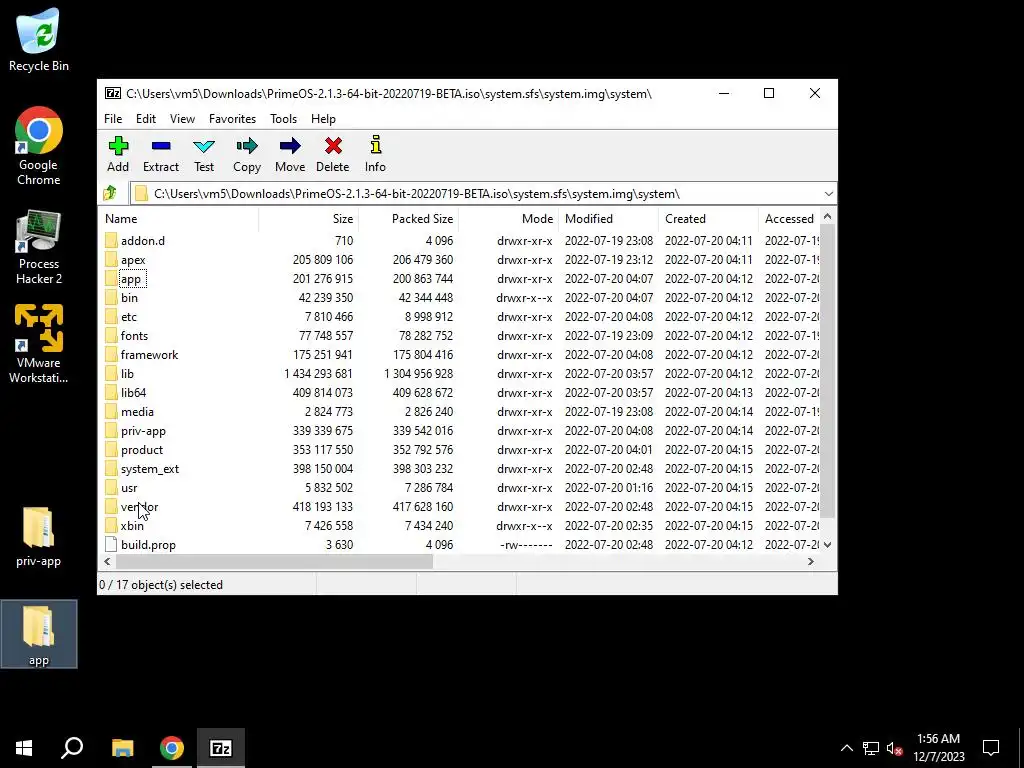Open the File menu
1024x768 pixels.
coord(113,119)
